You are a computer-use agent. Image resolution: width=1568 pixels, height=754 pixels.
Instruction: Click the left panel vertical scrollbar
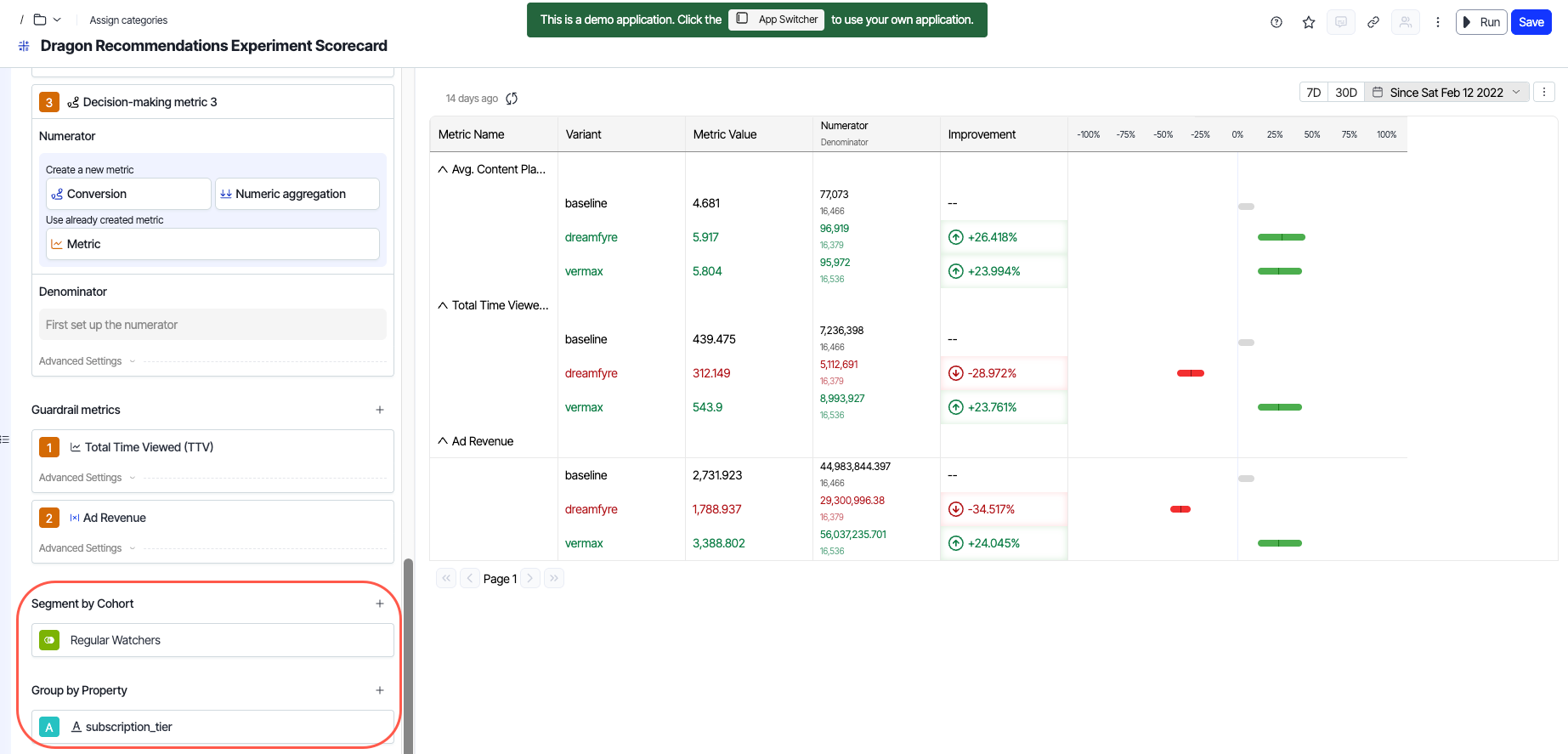[408, 655]
